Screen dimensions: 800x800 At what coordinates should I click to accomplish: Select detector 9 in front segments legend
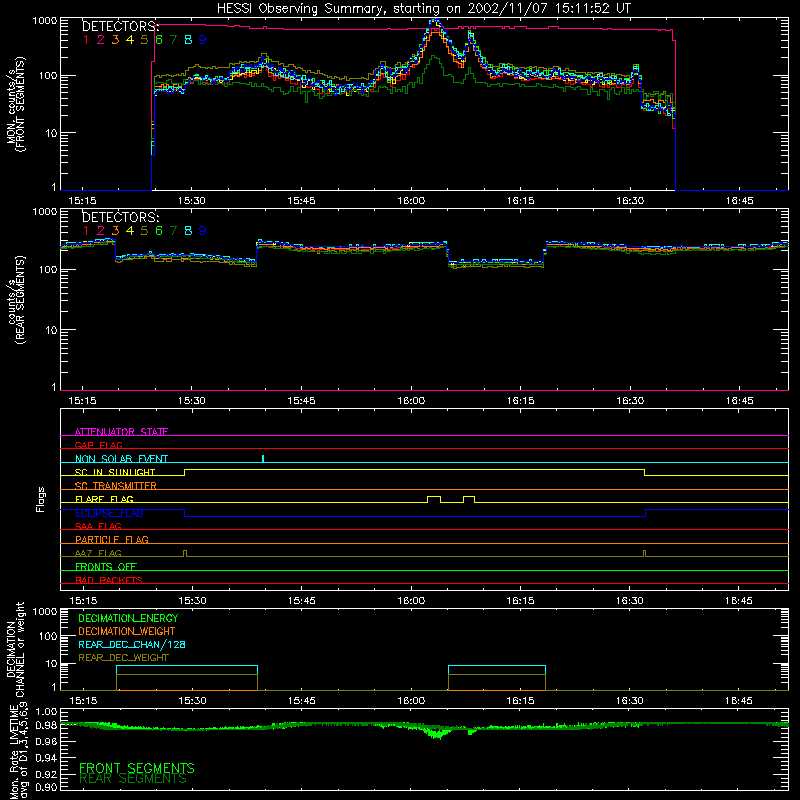tap(203, 40)
